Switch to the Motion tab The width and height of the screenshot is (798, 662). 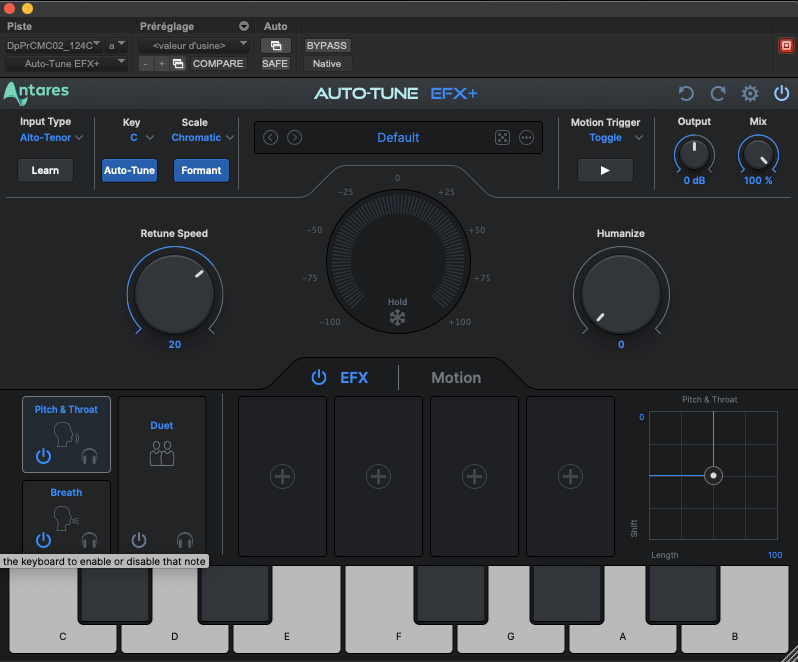pyautogui.click(x=456, y=378)
